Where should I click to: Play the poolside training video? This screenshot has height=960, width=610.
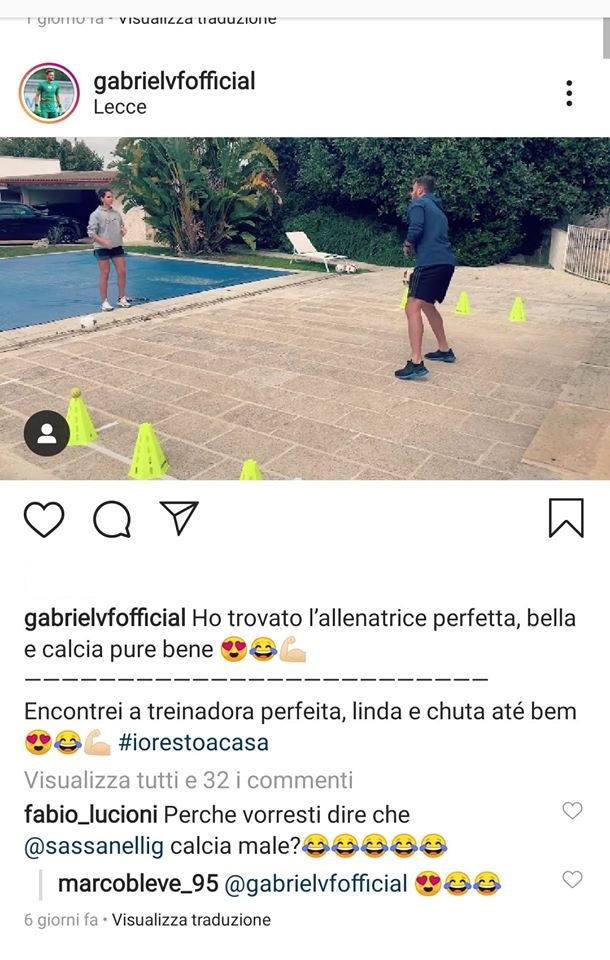pos(305,308)
